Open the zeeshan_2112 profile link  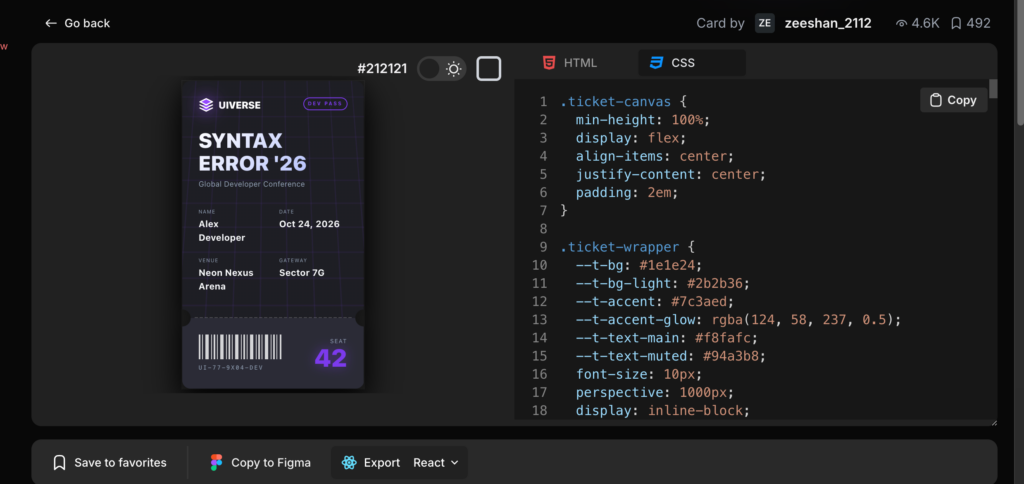[827, 24]
